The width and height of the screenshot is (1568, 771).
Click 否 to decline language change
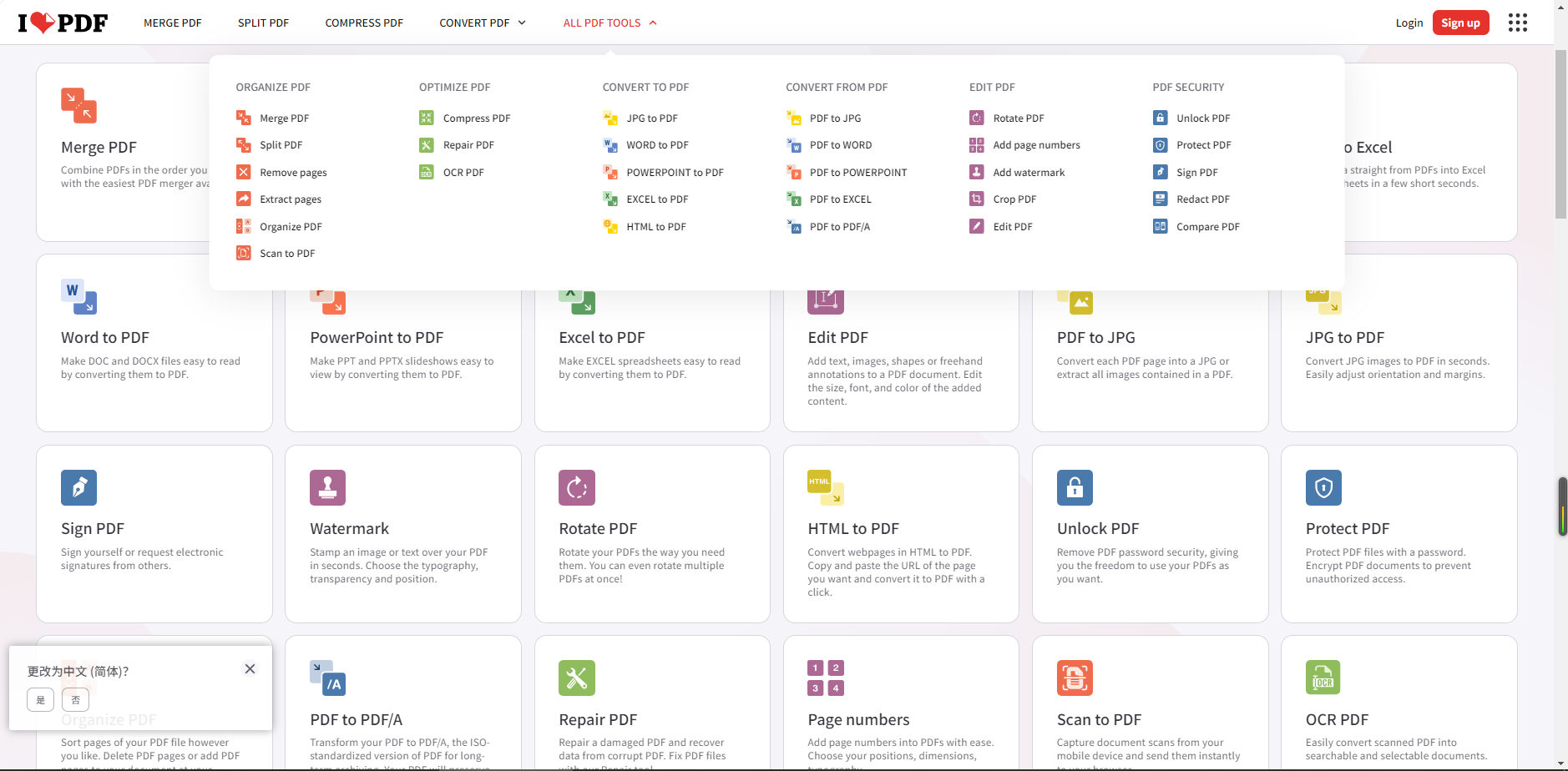[x=75, y=700]
